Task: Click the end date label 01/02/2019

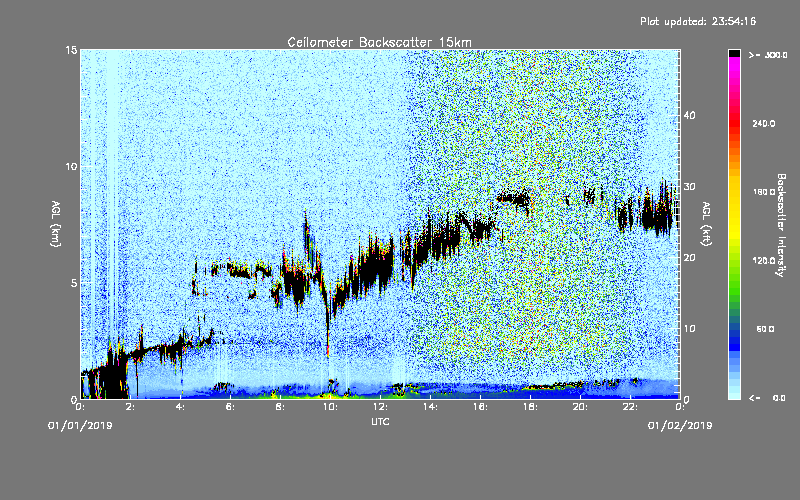Action: [x=680, y=426]
